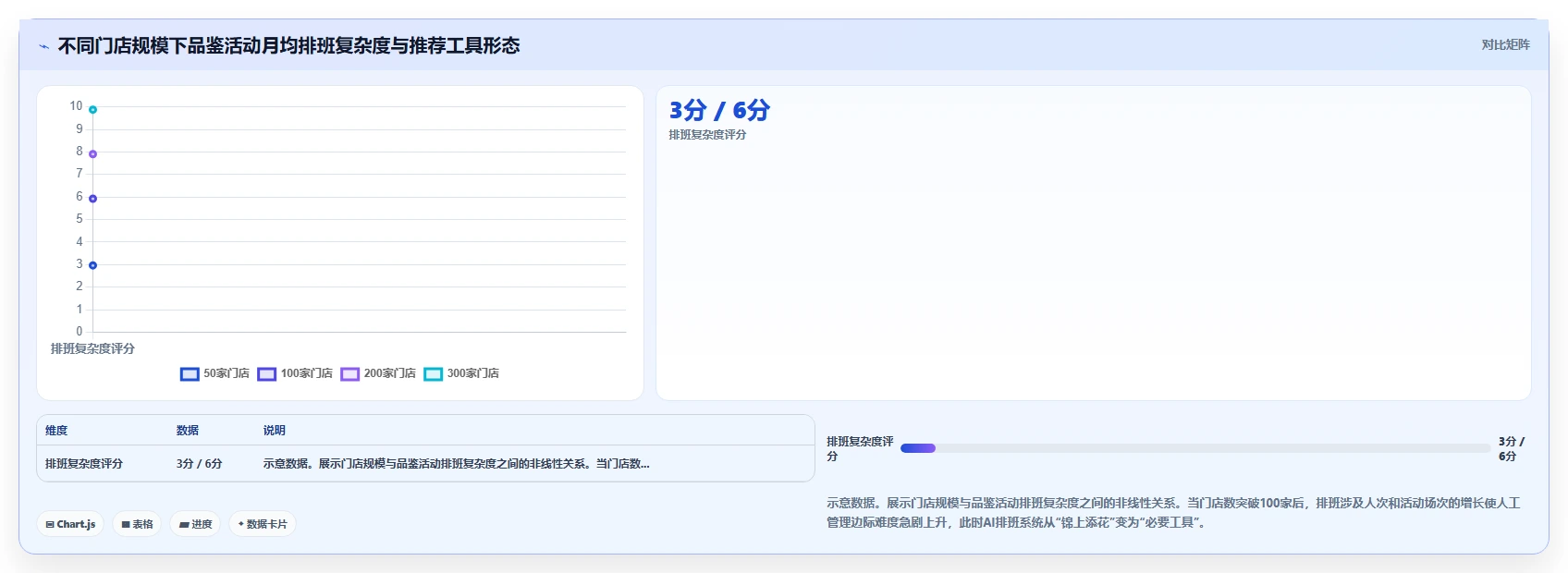Click the 进度 tag chip

click(195, 524)
